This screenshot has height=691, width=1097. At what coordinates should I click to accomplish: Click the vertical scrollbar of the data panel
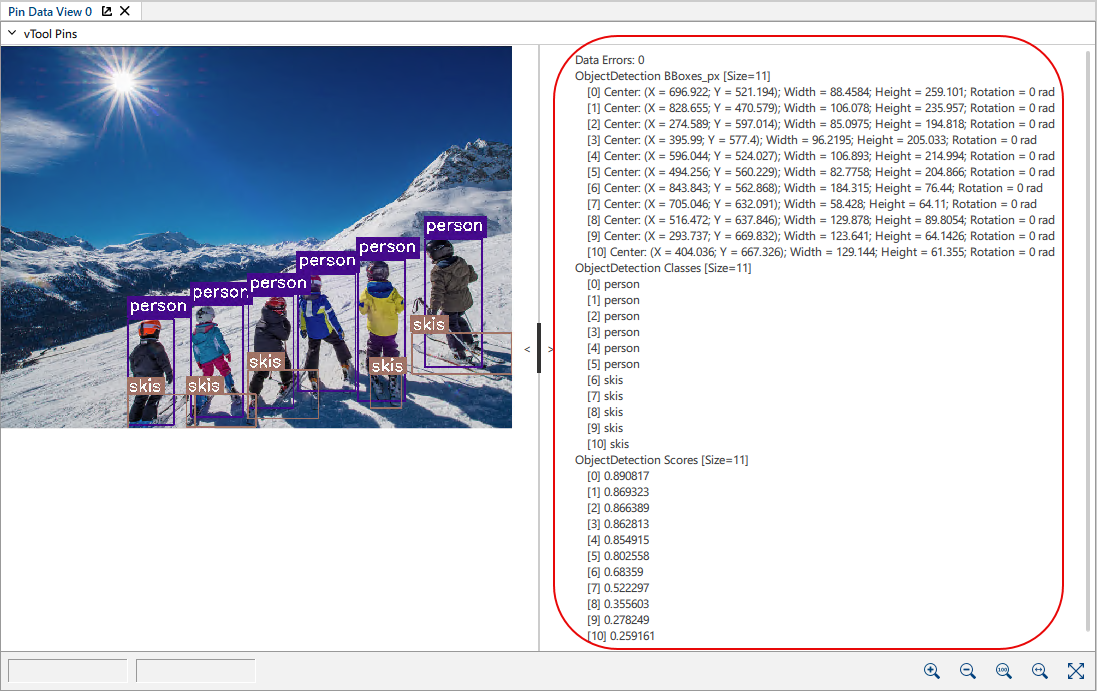tap(1088, 343)
